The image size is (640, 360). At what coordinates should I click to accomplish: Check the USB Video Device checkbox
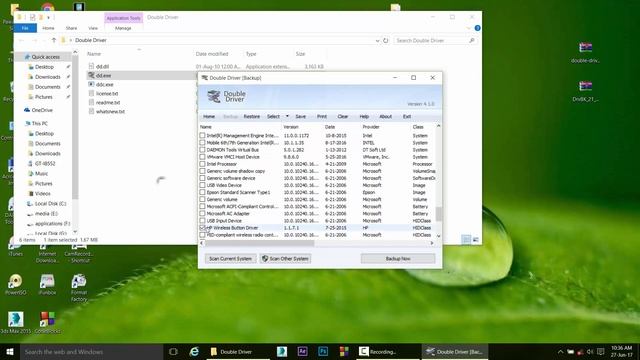coord(202,185)
